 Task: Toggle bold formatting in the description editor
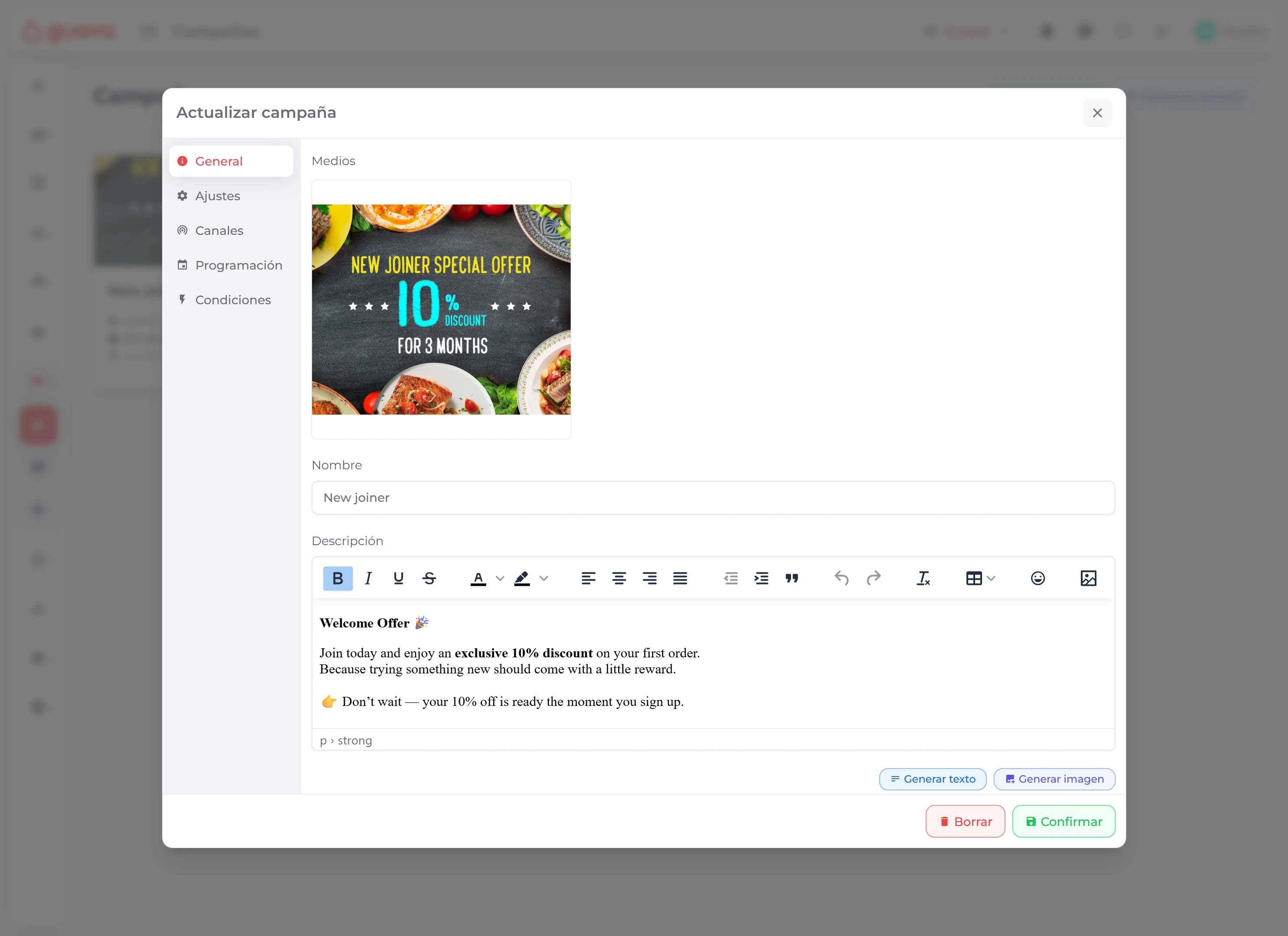pos(338,578)
